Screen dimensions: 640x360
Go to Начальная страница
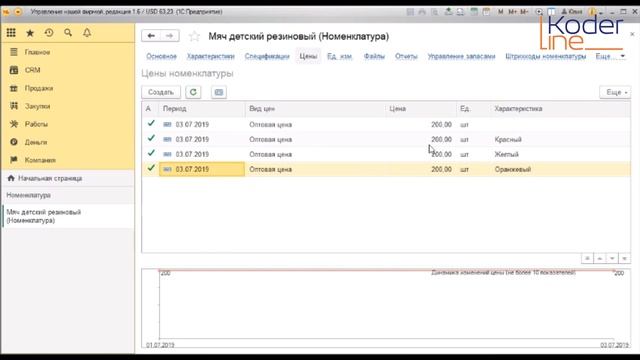pyautogui.click(x=50, y=178)
